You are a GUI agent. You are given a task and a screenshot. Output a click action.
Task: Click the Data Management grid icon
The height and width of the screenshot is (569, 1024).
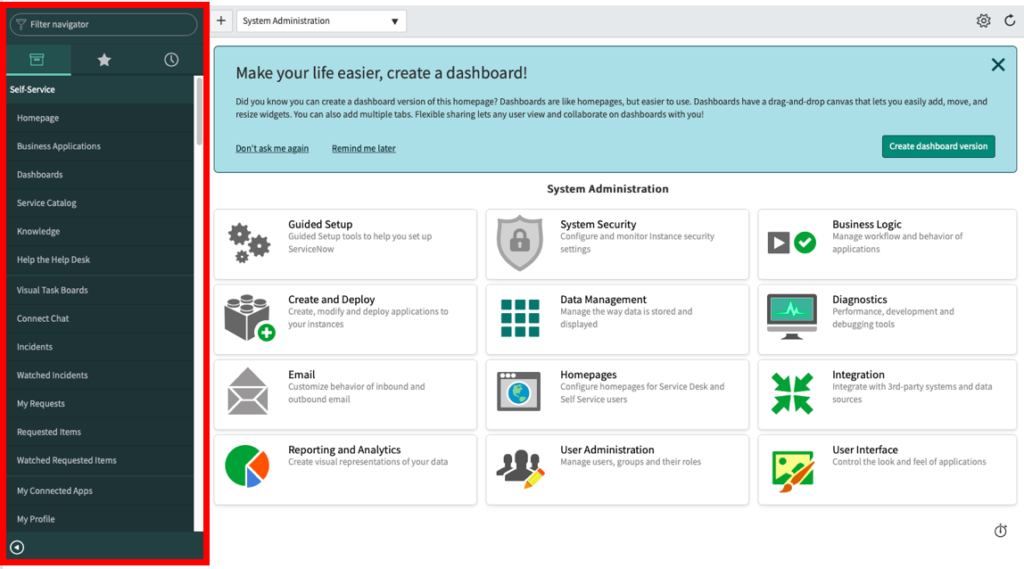[520, 318]
